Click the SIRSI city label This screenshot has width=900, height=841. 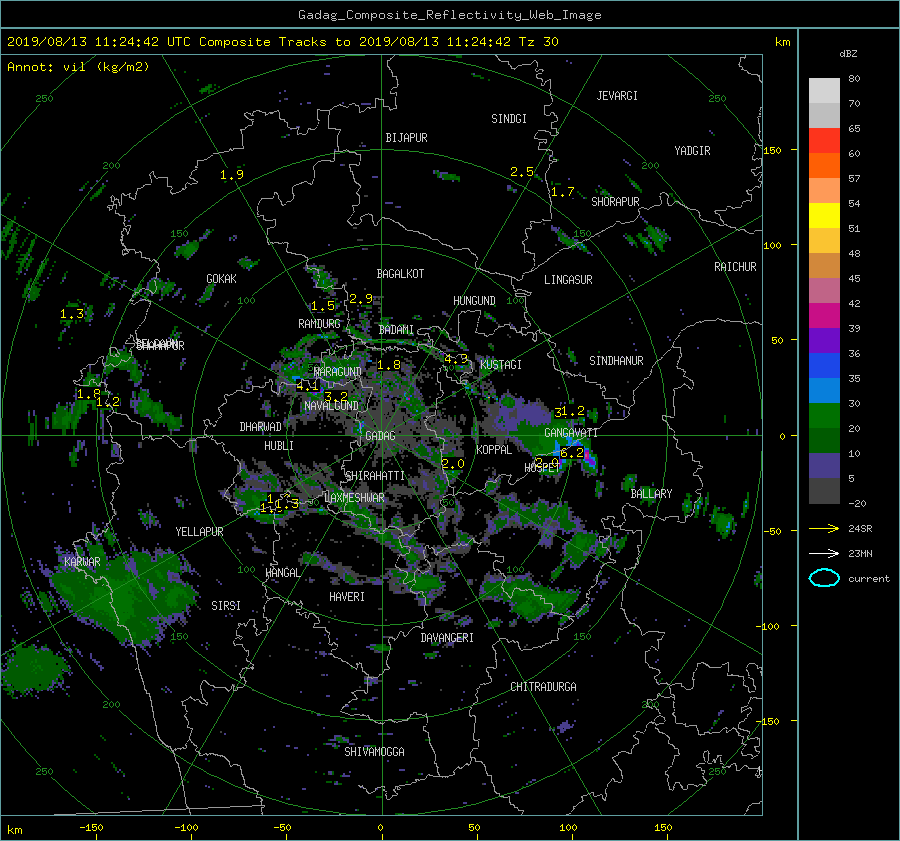[226, 606]
